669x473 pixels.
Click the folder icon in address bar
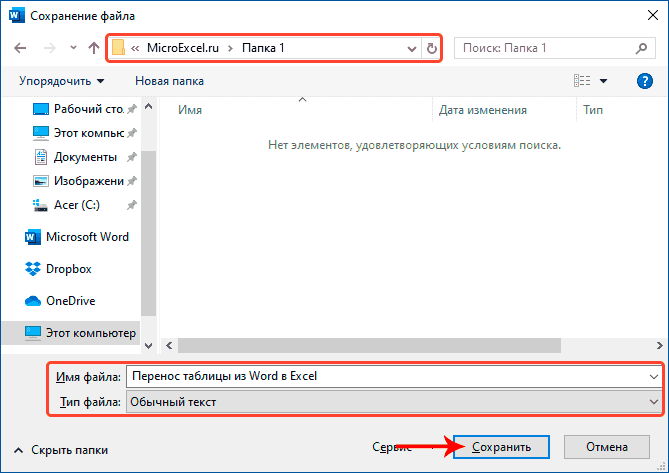point(118,48)
